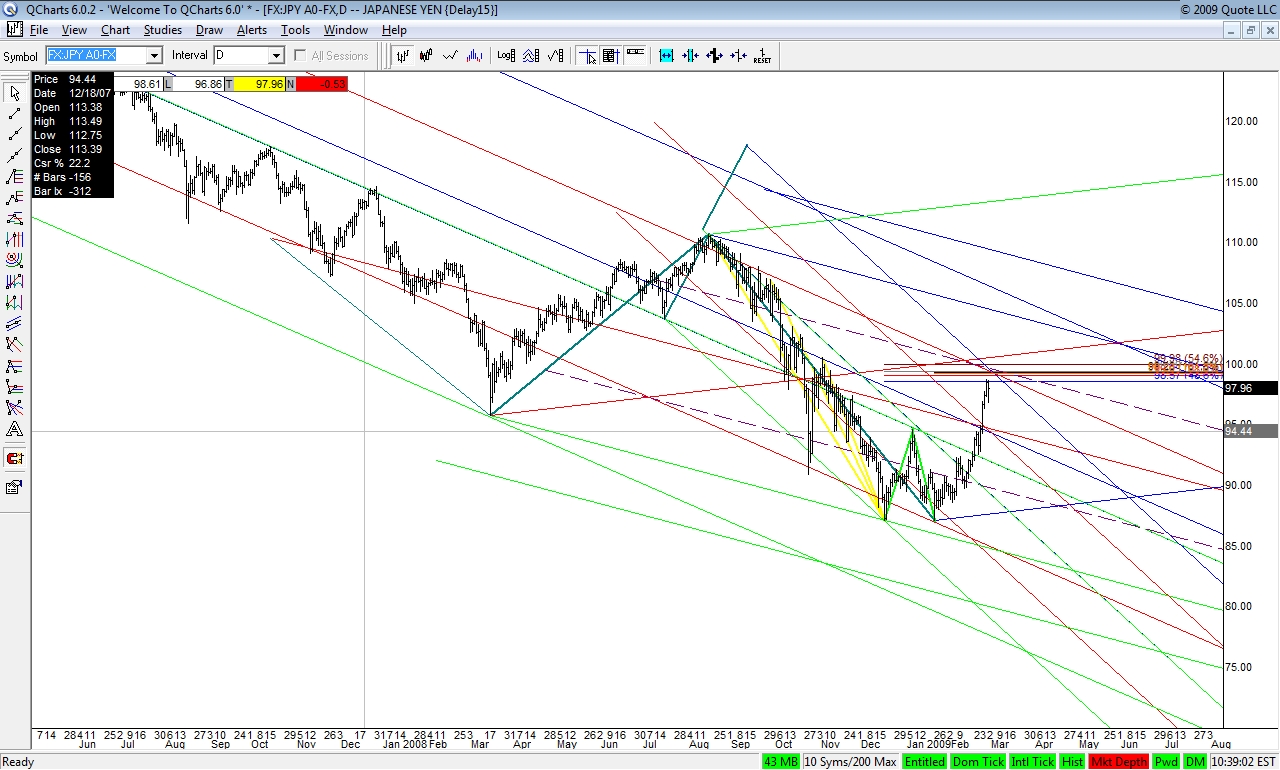Click the Intl Tick status indicator

[x=1032, y=762]
